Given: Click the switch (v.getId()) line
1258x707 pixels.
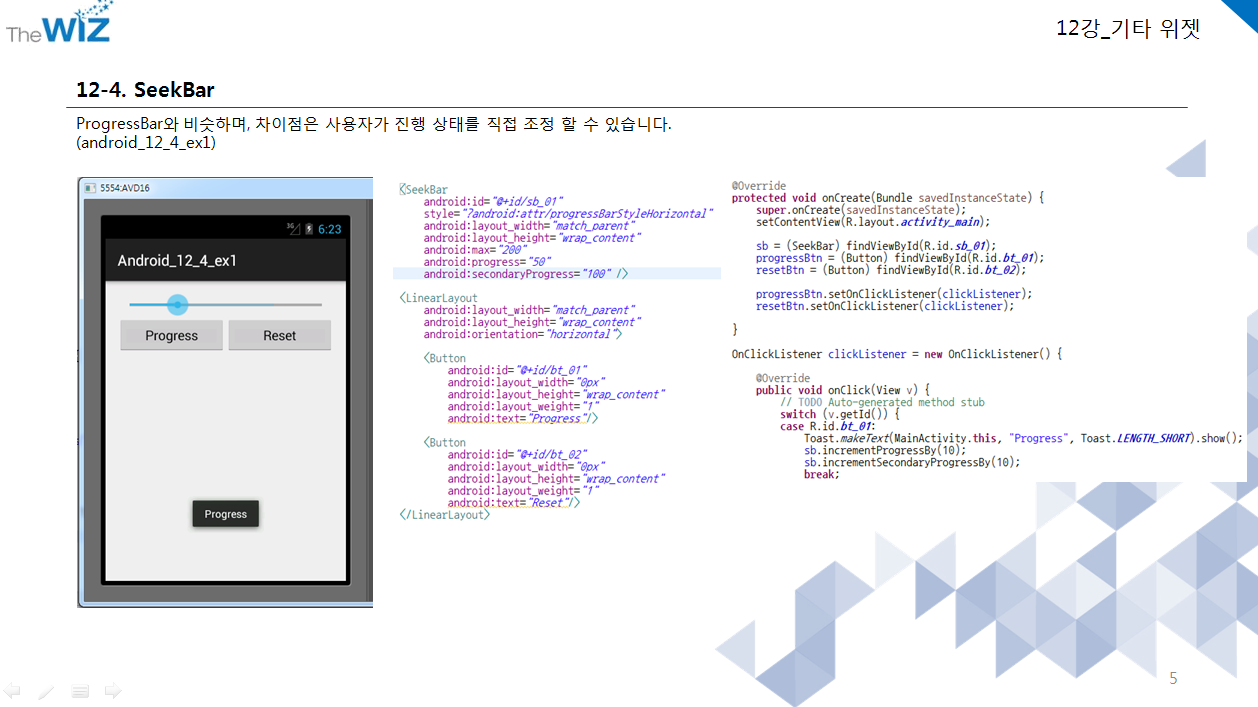Looking at the screenshot, I should [840, 414].
